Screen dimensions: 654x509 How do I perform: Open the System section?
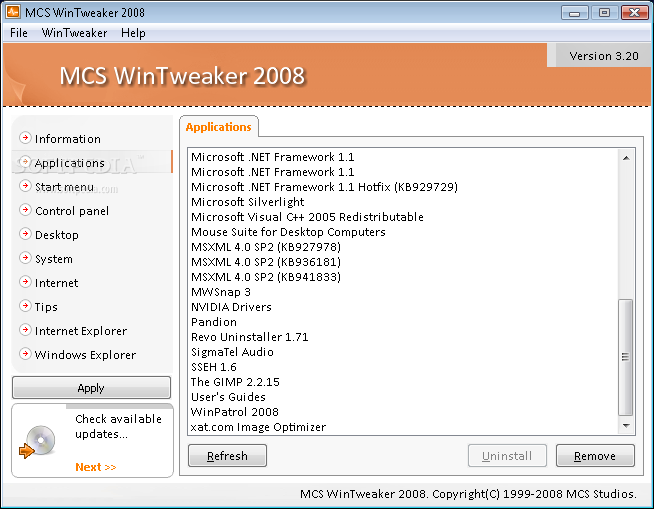click(54, 259)
